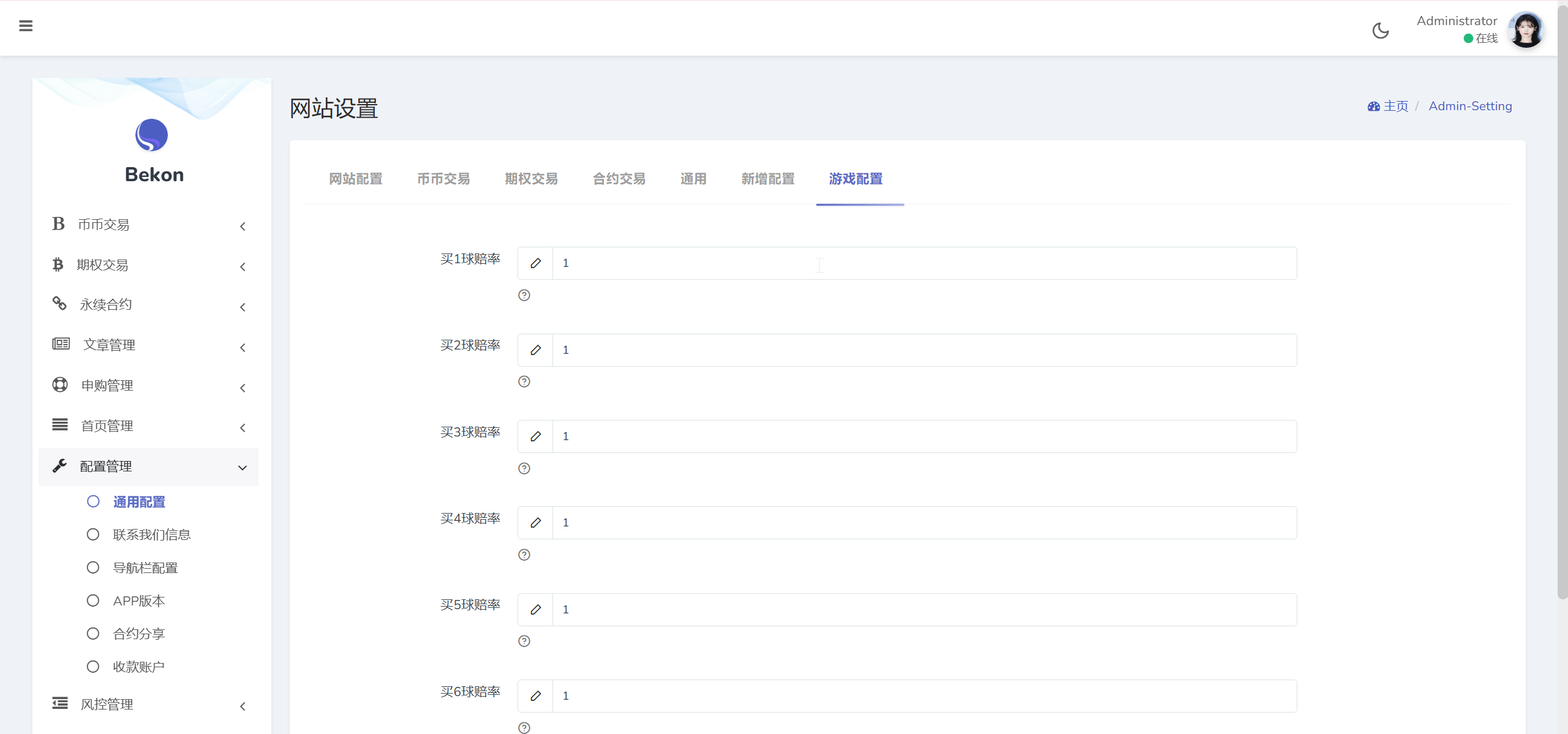The width and height of the screenshot is (1568, 734).
Task: Switch to the 网站配置 tab
Action: pyautogui.click(x=355, y=179)
